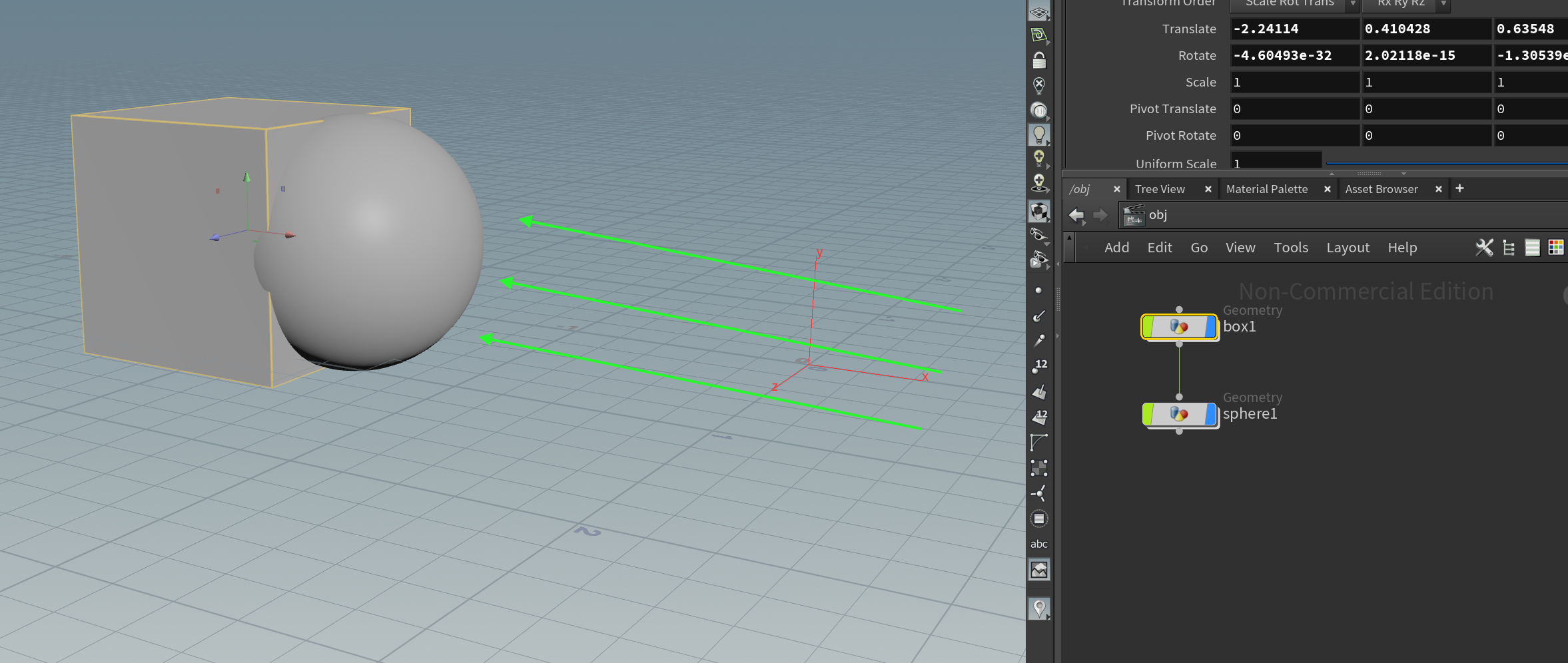1568x663 pixels.
Task: Click the dashed circle display icon
Action: 1039,519
